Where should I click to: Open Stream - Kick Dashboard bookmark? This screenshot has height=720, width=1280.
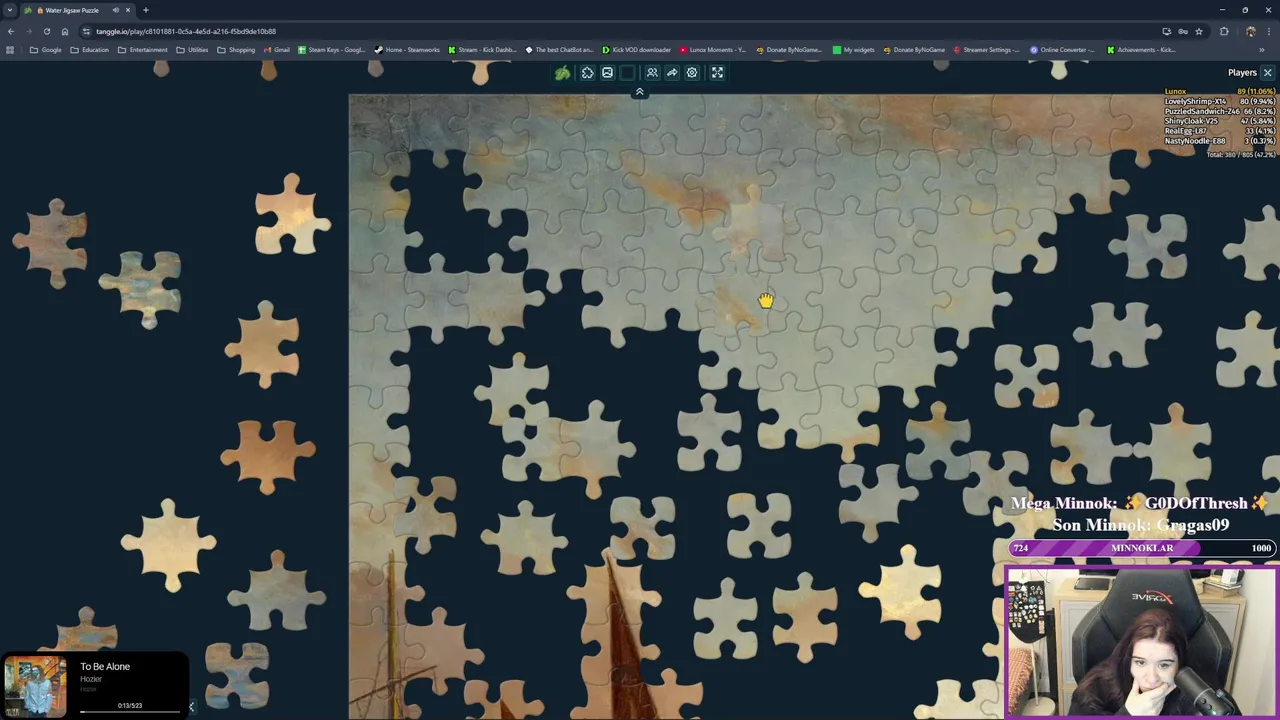click(483, 50)
